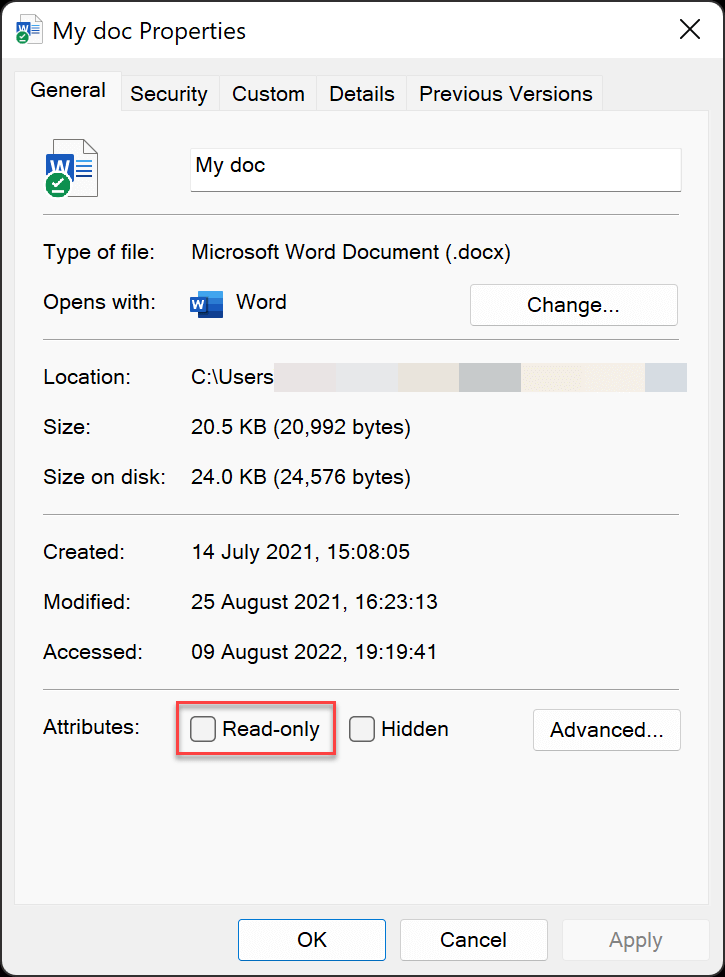The width and height of the screenshot is (725, 977).
Task: Enable the Read-only attribute checkbox
Action: (x=203, y=728)
